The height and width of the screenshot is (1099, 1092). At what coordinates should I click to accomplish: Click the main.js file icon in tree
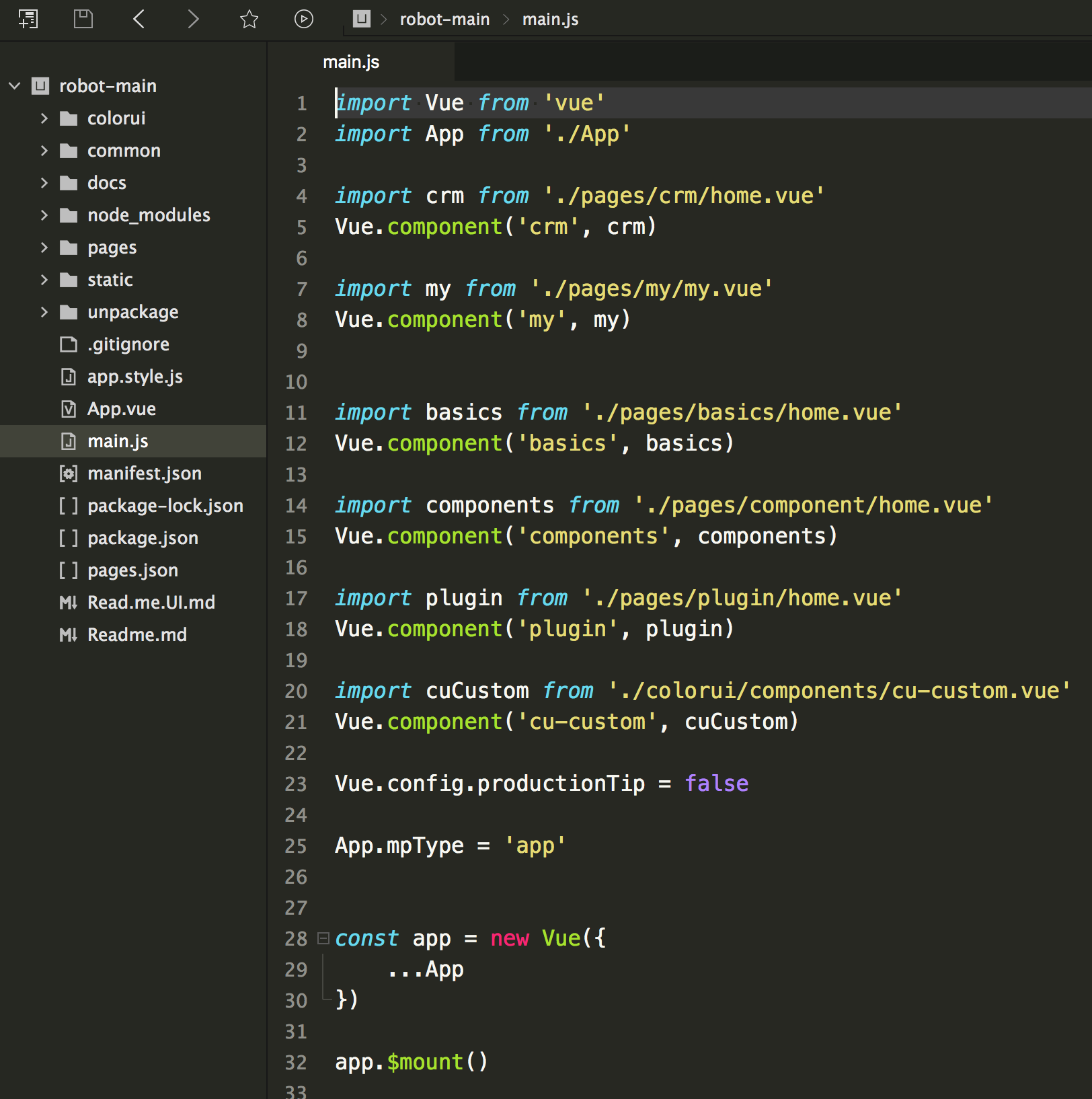[x=69, y=441]
